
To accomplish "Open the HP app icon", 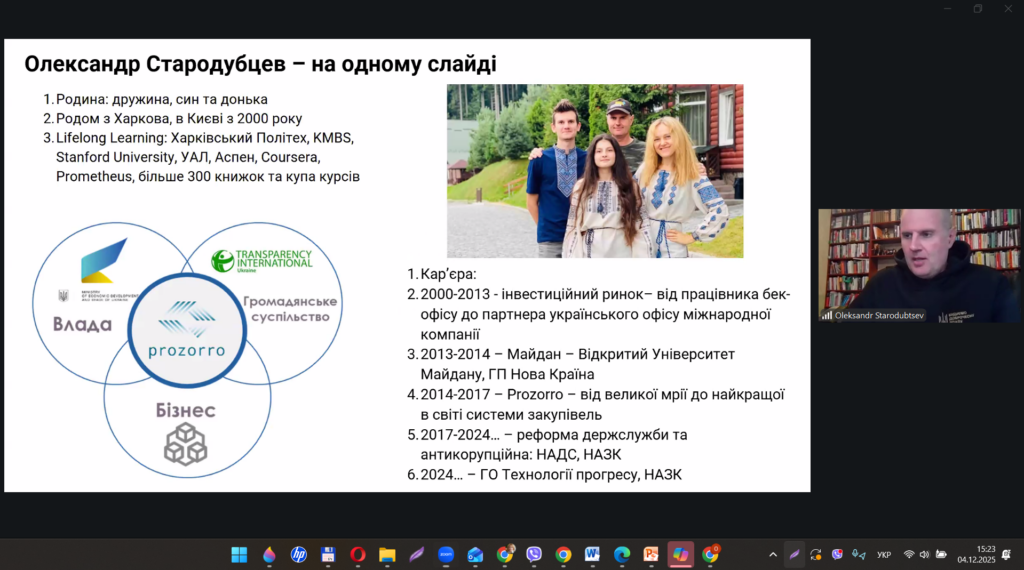I will 298,554.
